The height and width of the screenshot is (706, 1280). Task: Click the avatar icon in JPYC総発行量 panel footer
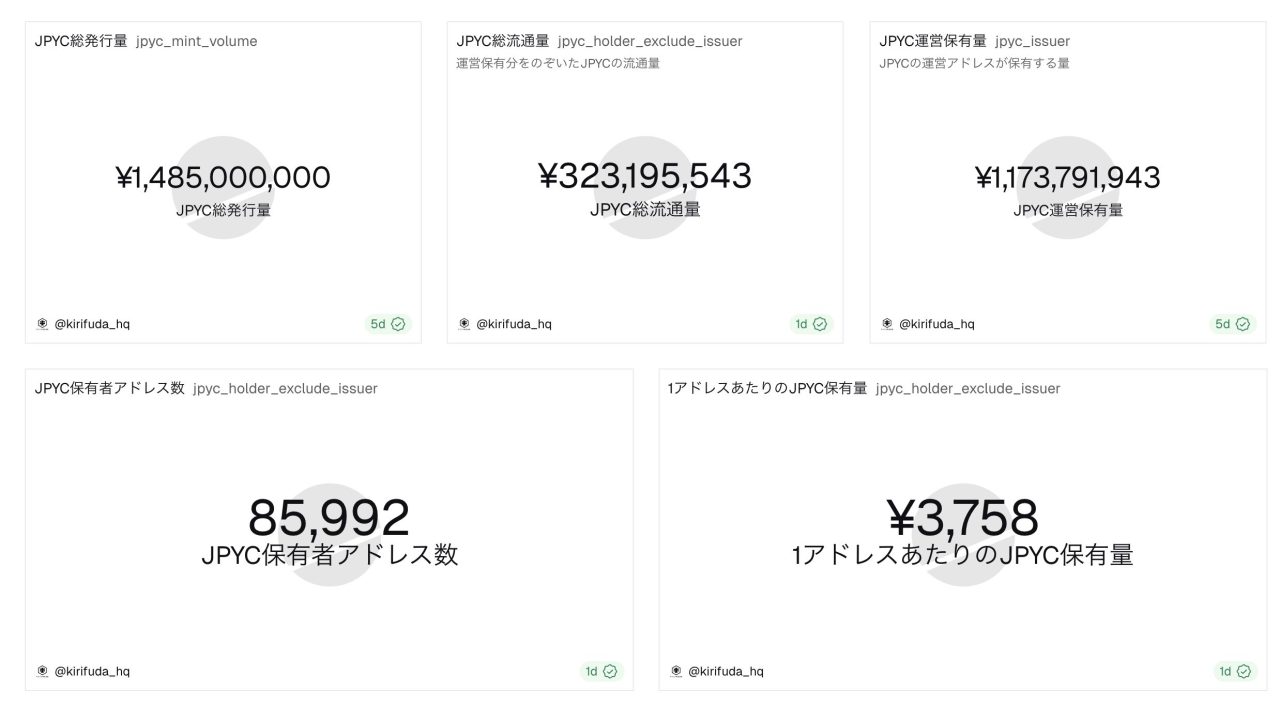pos(42,324)
